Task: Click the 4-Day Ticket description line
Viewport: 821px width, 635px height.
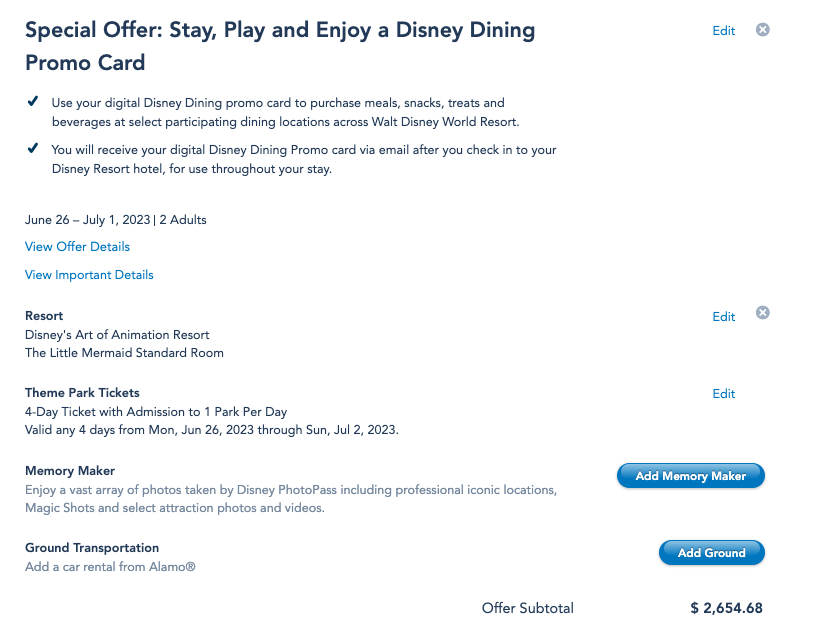Action: (156, 412)
